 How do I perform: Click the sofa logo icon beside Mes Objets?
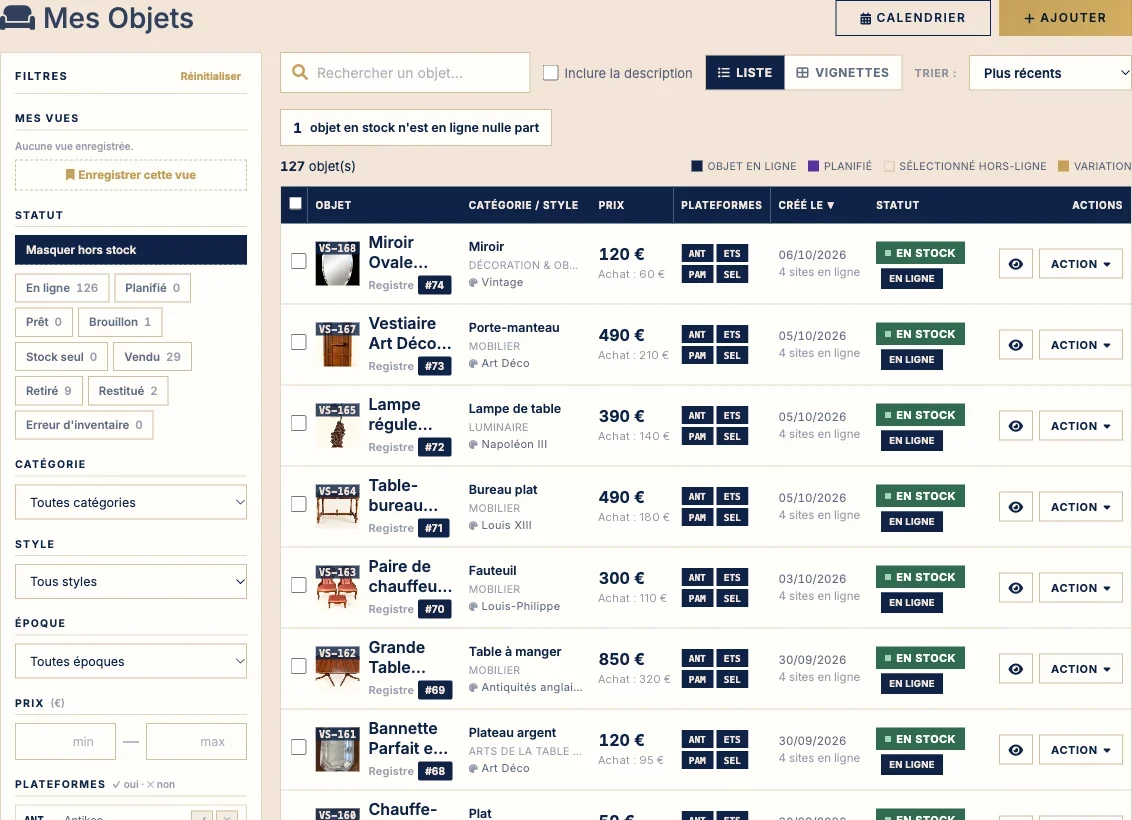(x=17, y=18)
